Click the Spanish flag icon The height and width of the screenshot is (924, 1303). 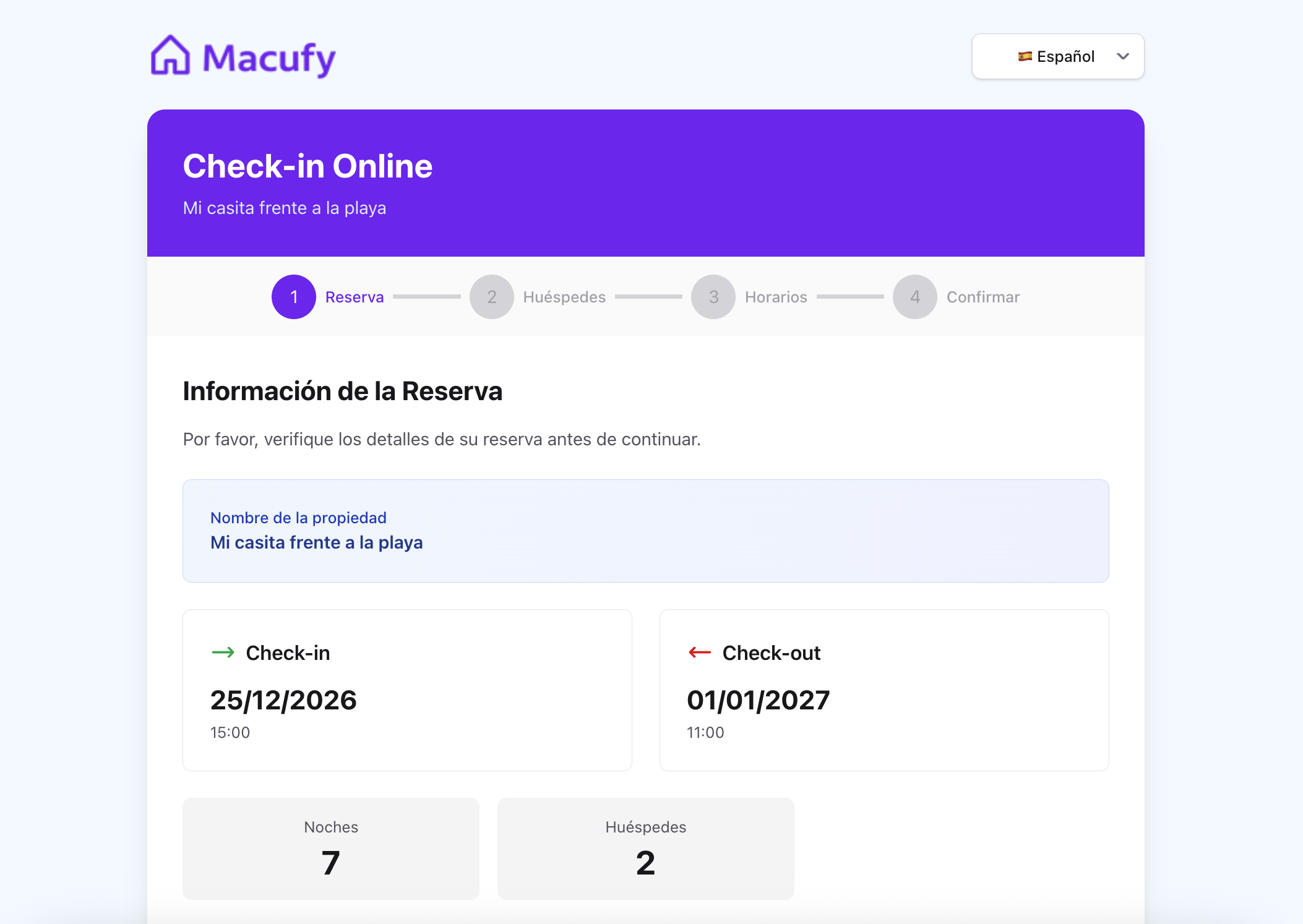(1025, 56)
